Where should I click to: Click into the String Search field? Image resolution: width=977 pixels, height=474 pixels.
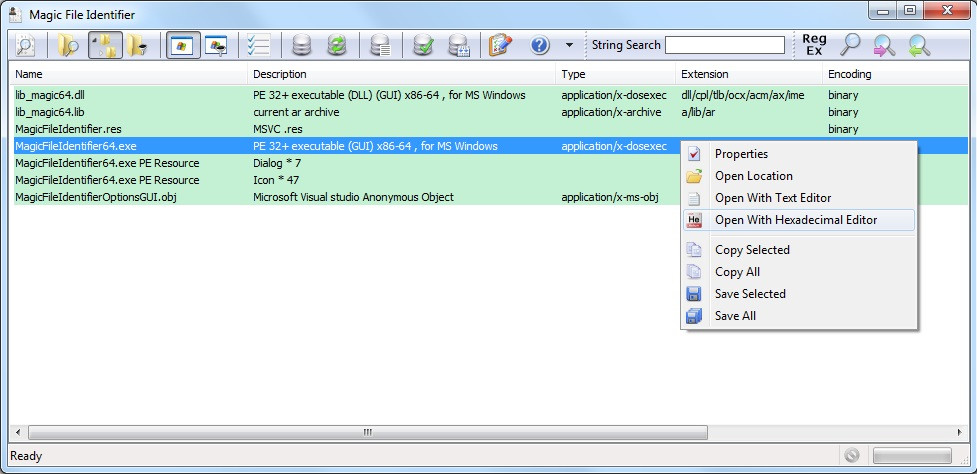tap(725, 45)
